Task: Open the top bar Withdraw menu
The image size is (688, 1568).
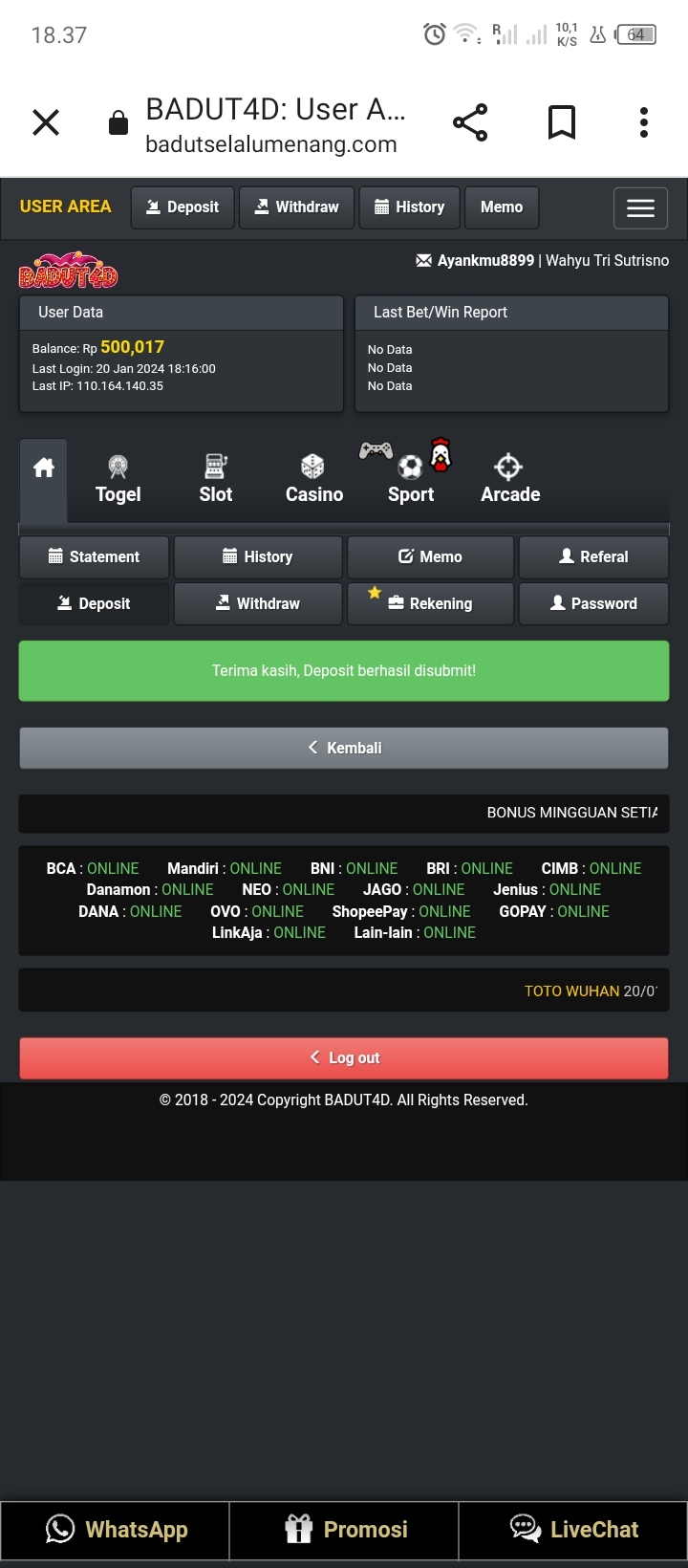Action: coord(296,207)
